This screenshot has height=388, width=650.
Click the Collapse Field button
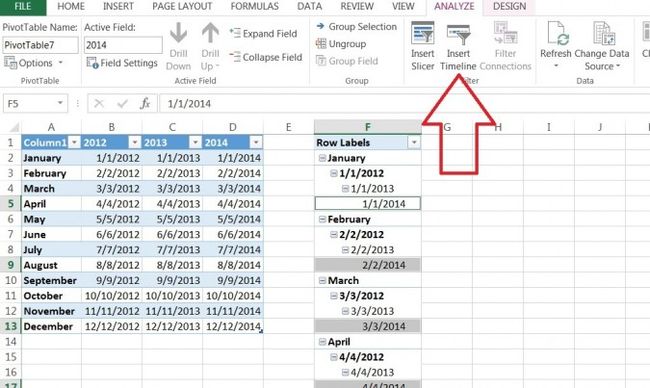(266, 57)
